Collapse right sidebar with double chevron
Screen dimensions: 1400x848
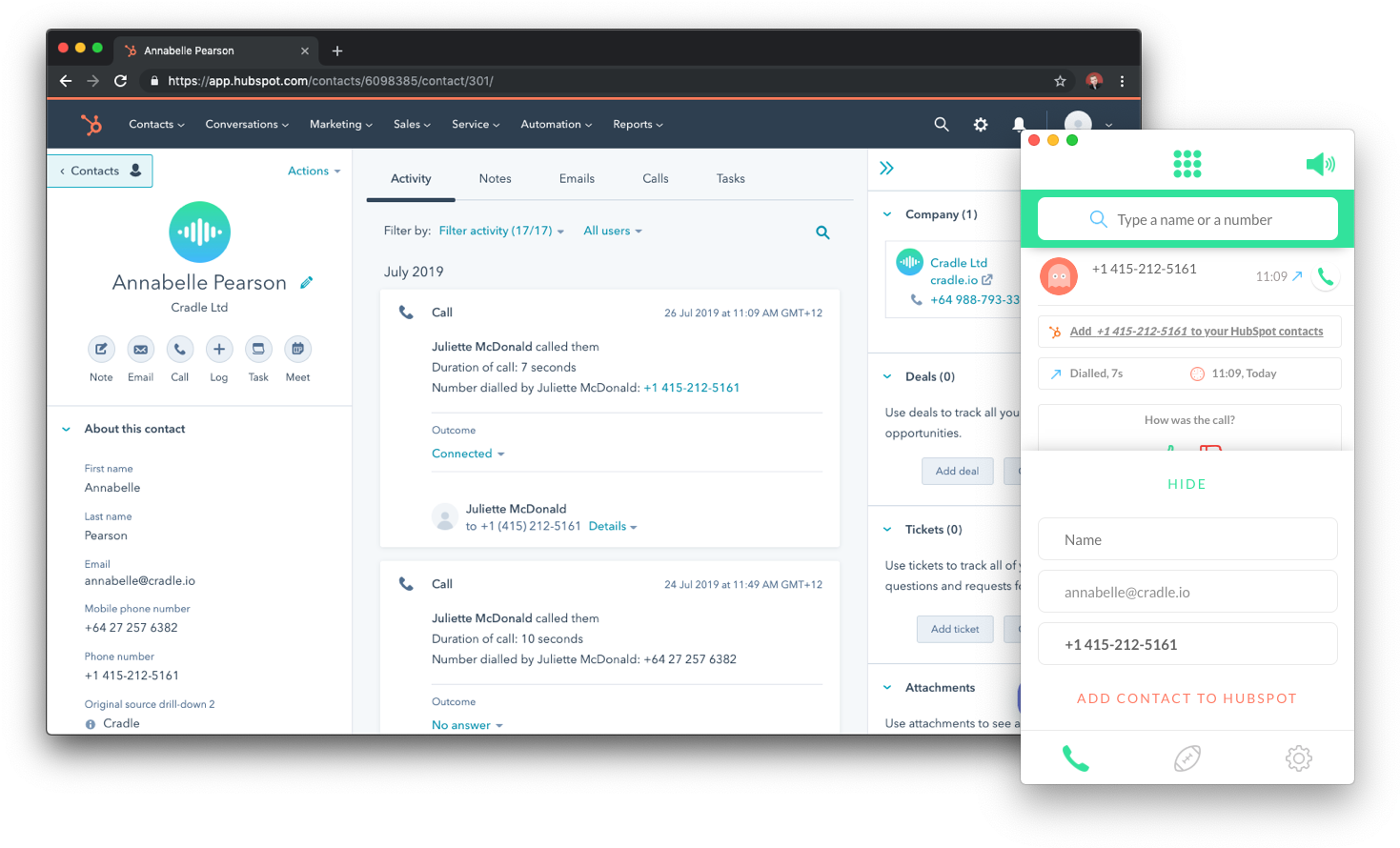(x=886, y=169)
